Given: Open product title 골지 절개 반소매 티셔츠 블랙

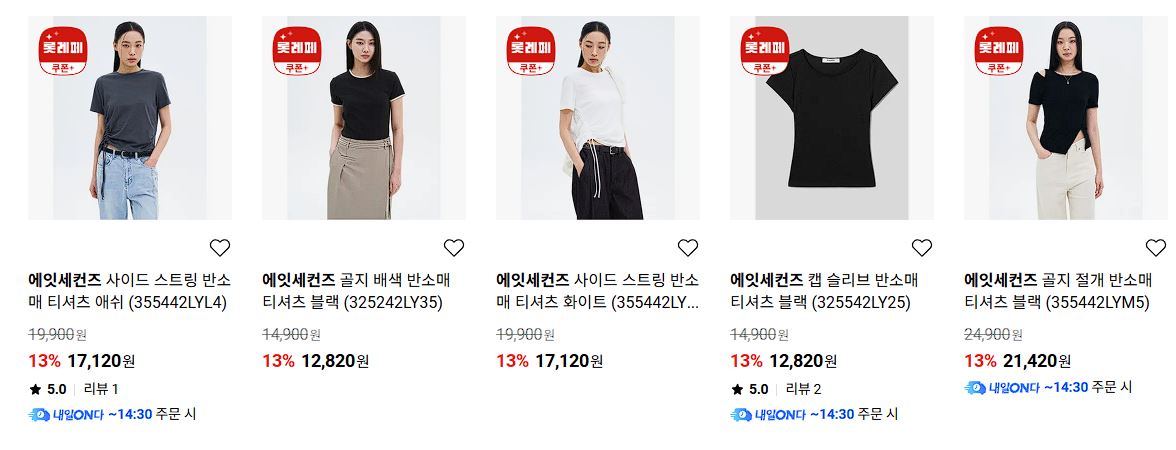Looking at the screenshot, I should pos(1058,292).
